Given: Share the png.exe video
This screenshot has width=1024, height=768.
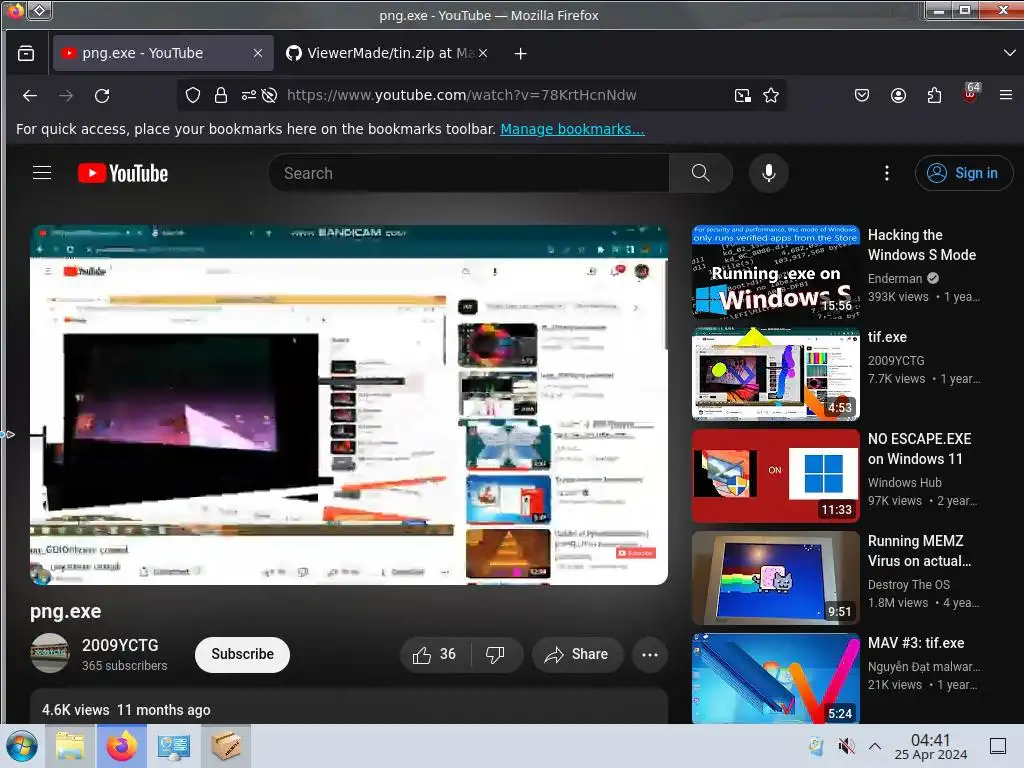Looking at the screenshot, I should tap(577, 654).
